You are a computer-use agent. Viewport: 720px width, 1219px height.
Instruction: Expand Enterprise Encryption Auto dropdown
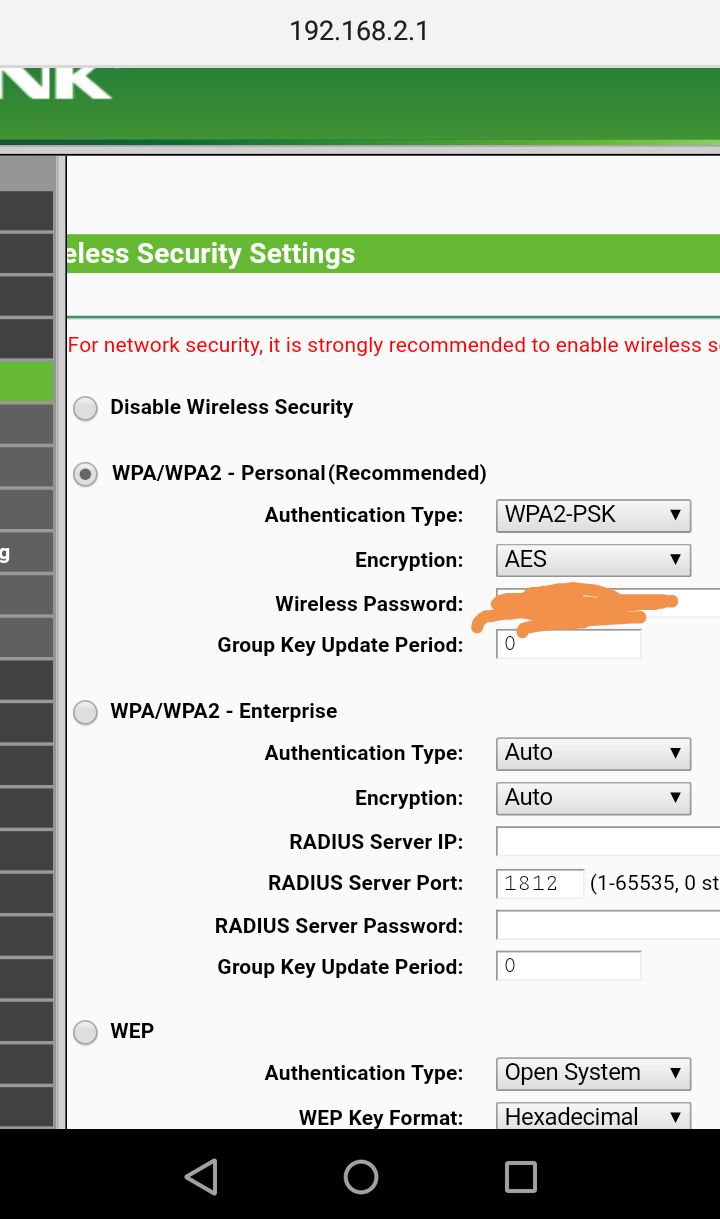[x=593, y=798]
